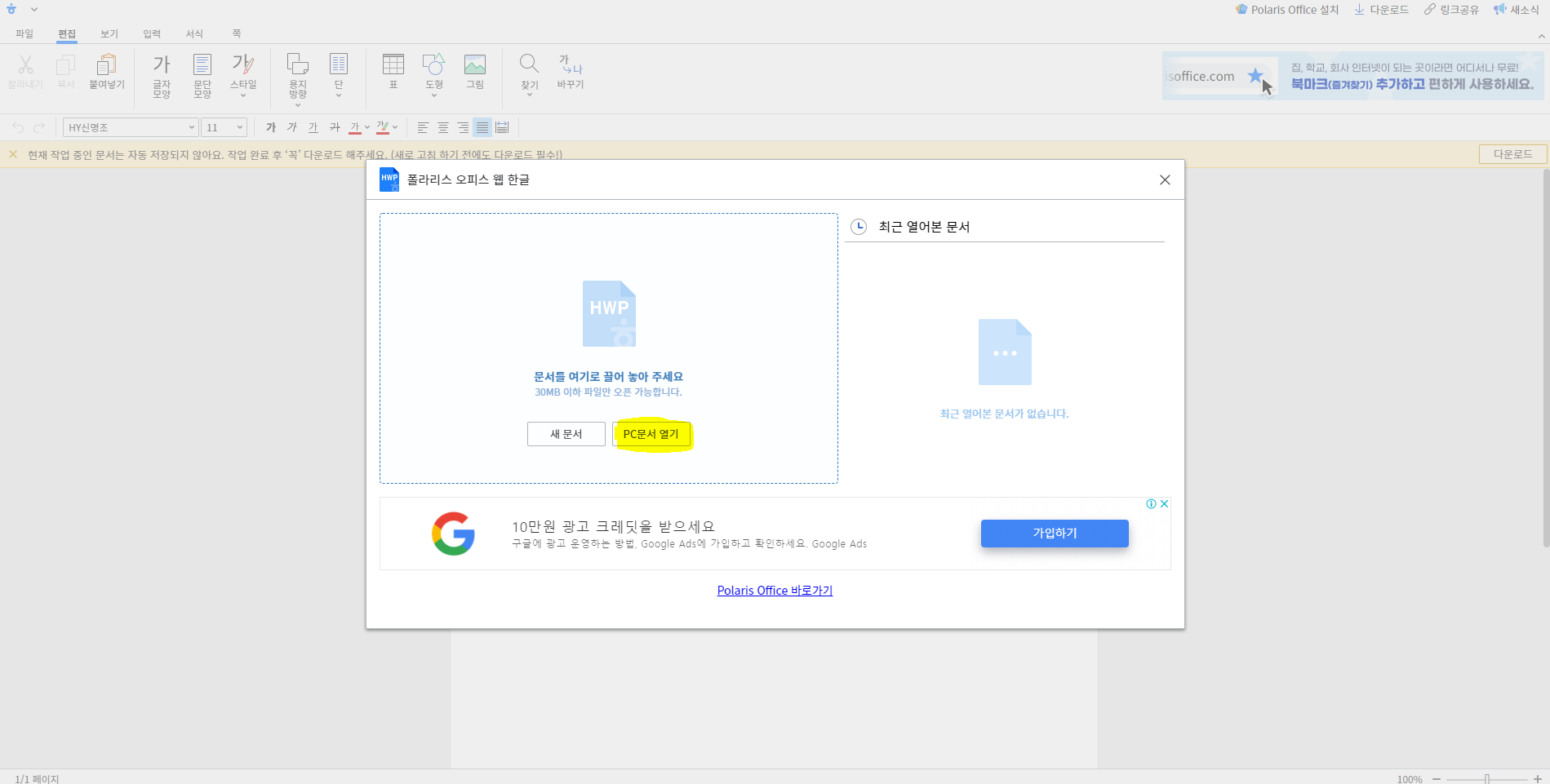The width and height of the screenshot is (1550, 784).
Task: Click the Undo arrow icon
Action: pyautogui.click(x=18, y=127)
